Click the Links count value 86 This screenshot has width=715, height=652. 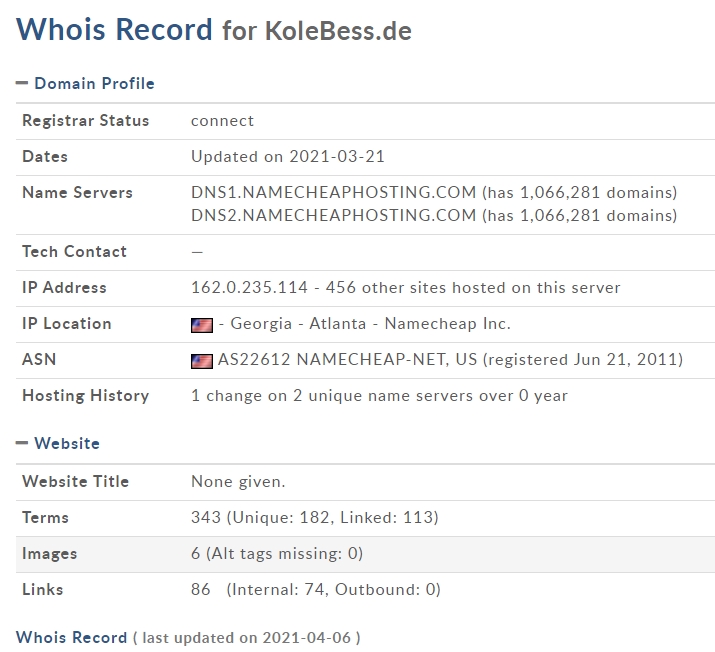pos(201,589)
